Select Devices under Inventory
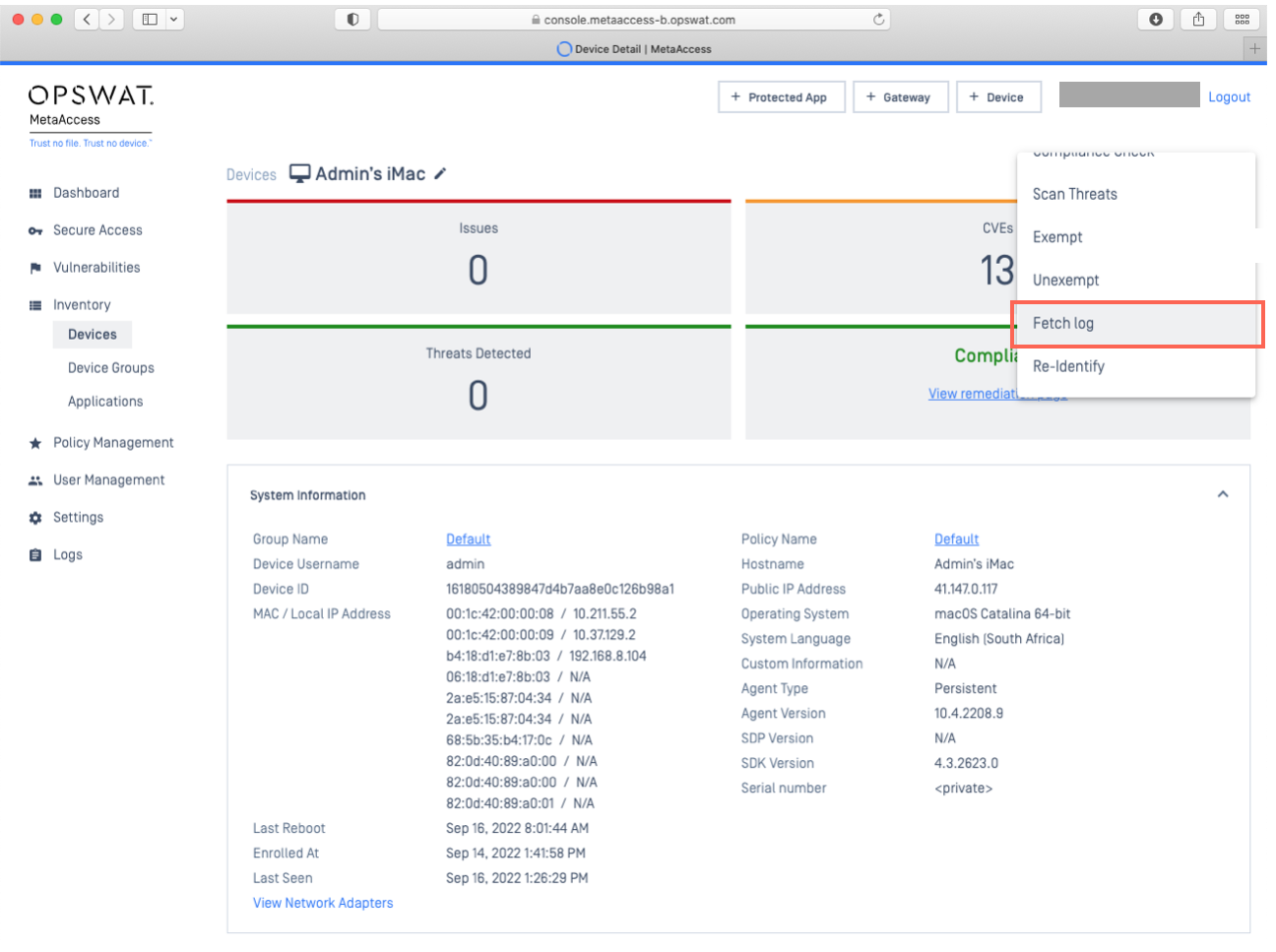The image size is (1276, 952). pyautogui.click(x=93, y=335)
